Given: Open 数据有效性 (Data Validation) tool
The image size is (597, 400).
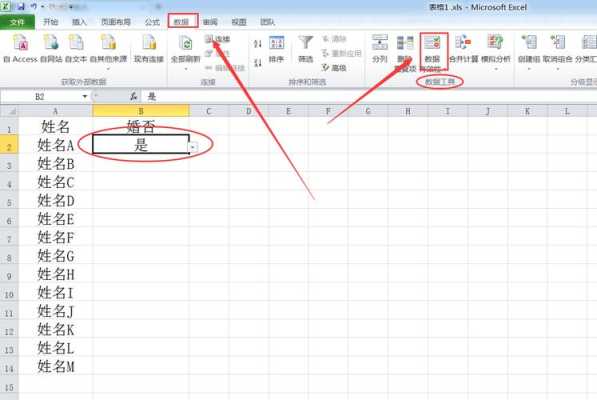Looking at the screenshot, I should (x=433, y=52).
